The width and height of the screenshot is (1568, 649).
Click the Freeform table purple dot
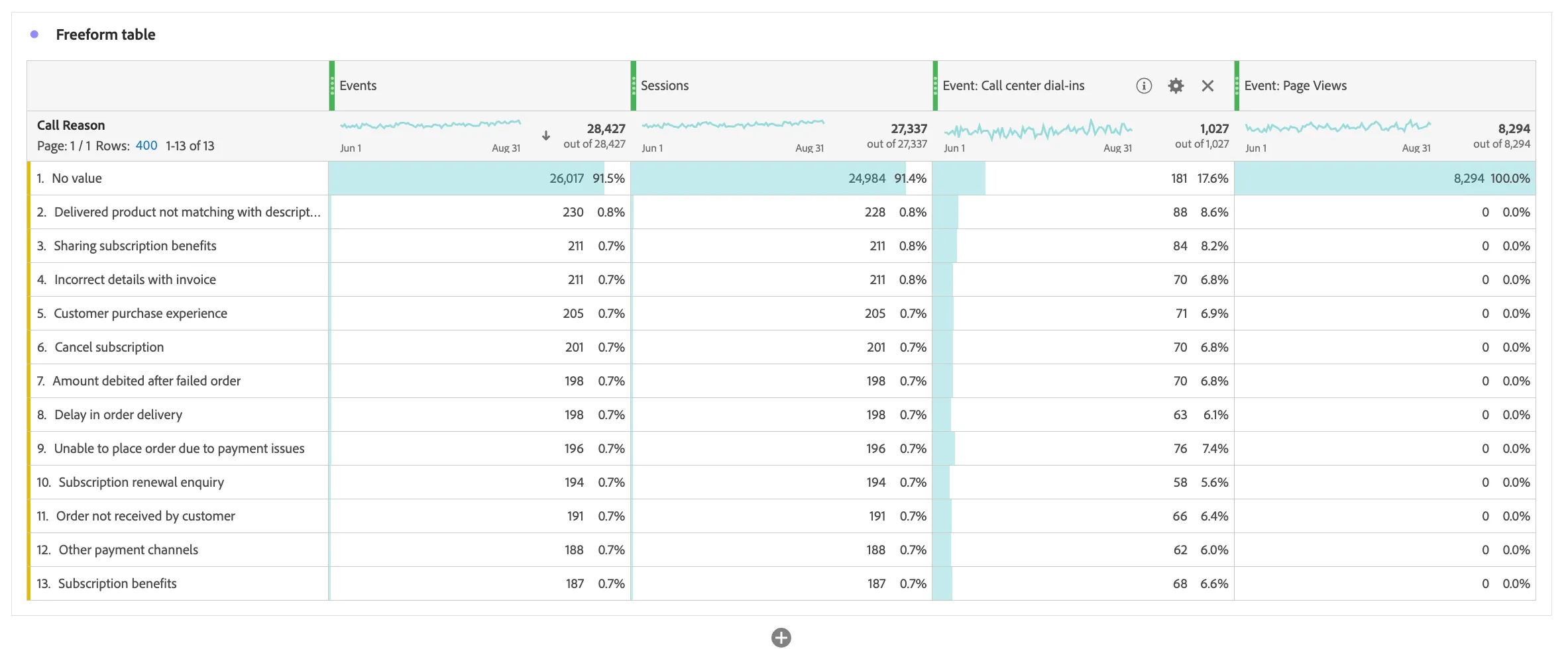click(x=34, y=34)
